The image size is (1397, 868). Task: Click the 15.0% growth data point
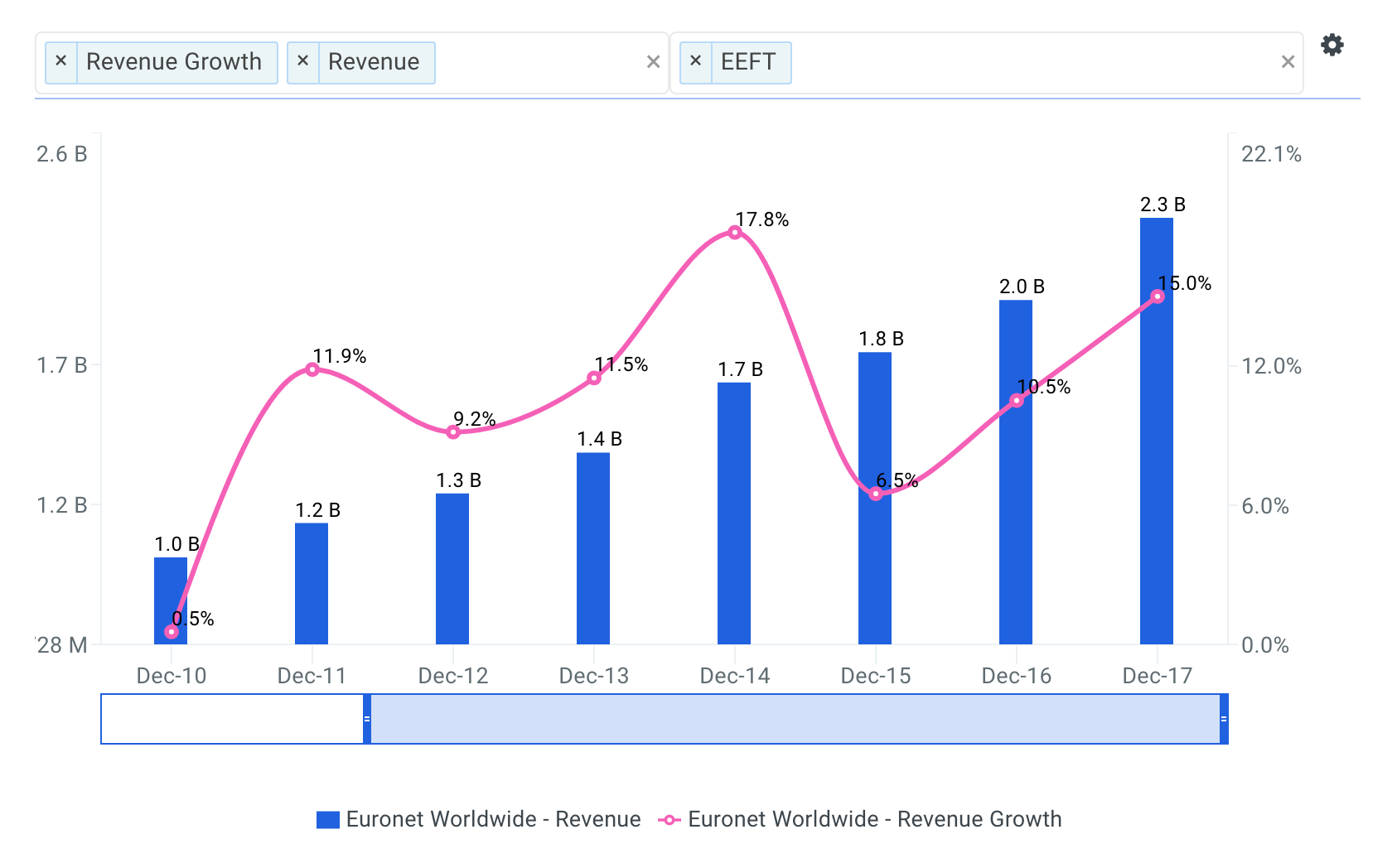1158,297
